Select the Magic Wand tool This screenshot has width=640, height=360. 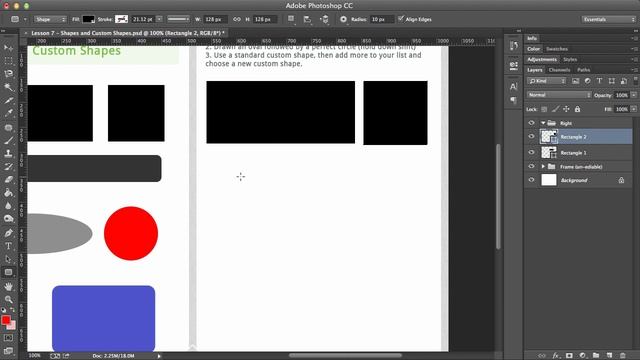click(8, 87)
